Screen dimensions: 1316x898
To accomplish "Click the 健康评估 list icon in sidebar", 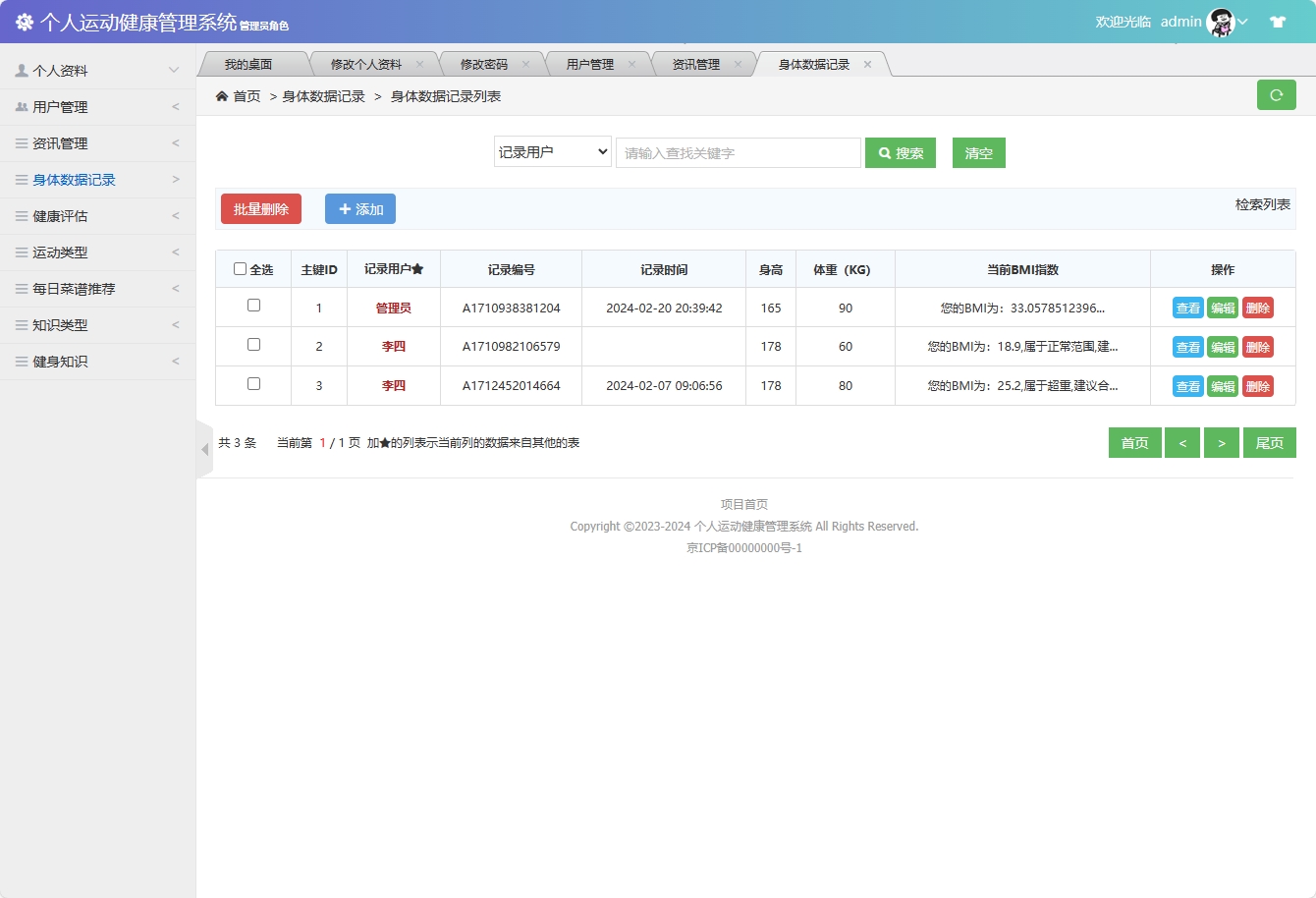I will point(22,215).
